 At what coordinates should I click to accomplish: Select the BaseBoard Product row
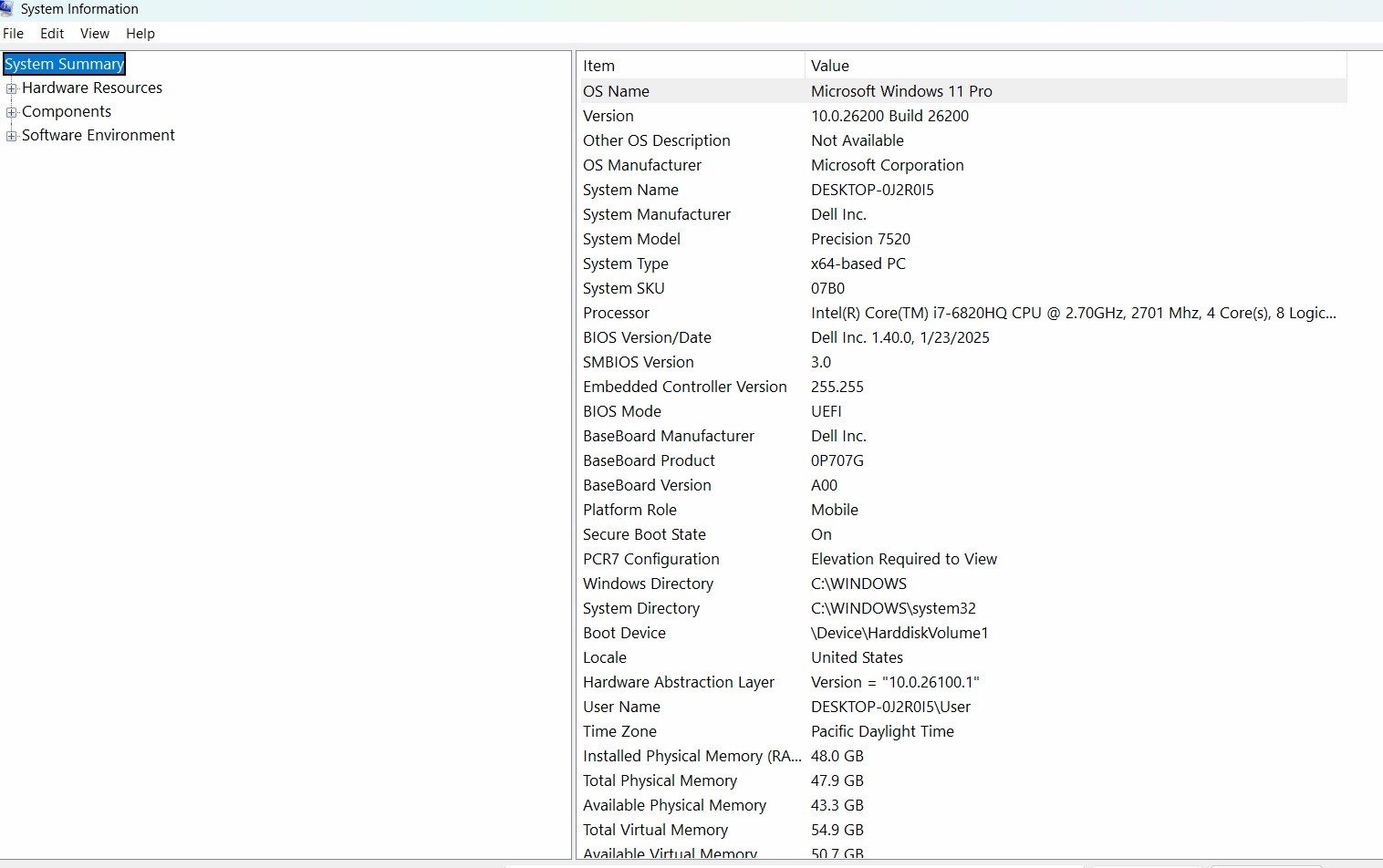point(962,460)
